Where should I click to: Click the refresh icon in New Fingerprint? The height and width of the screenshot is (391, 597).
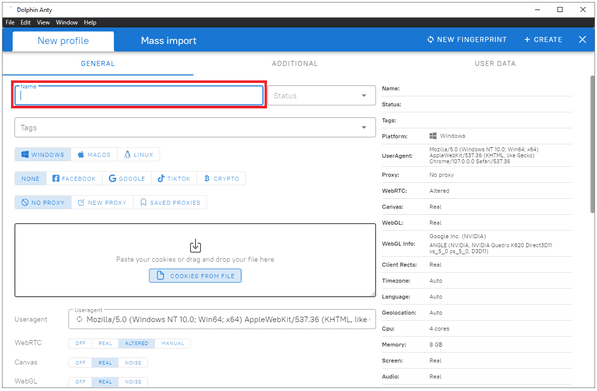click(x=430, y=39)
